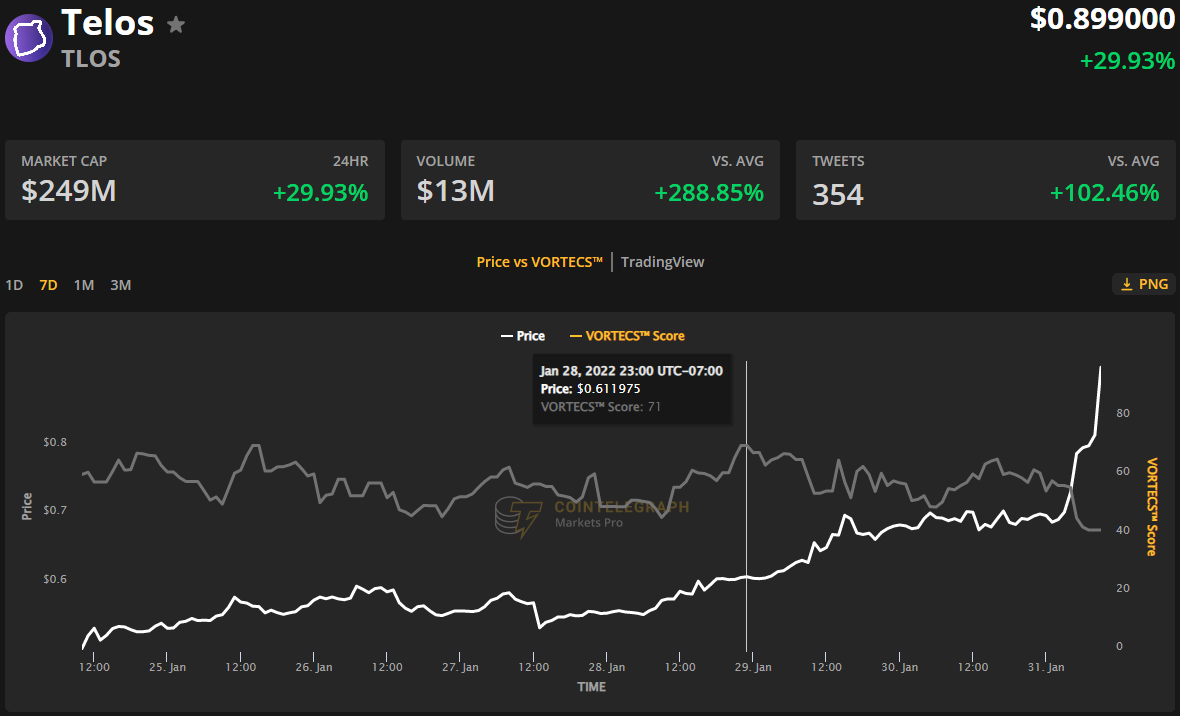This screenshot has width=1180, height=716.
Task: Click the Telos purple logo icon
Action: [30, 38]
